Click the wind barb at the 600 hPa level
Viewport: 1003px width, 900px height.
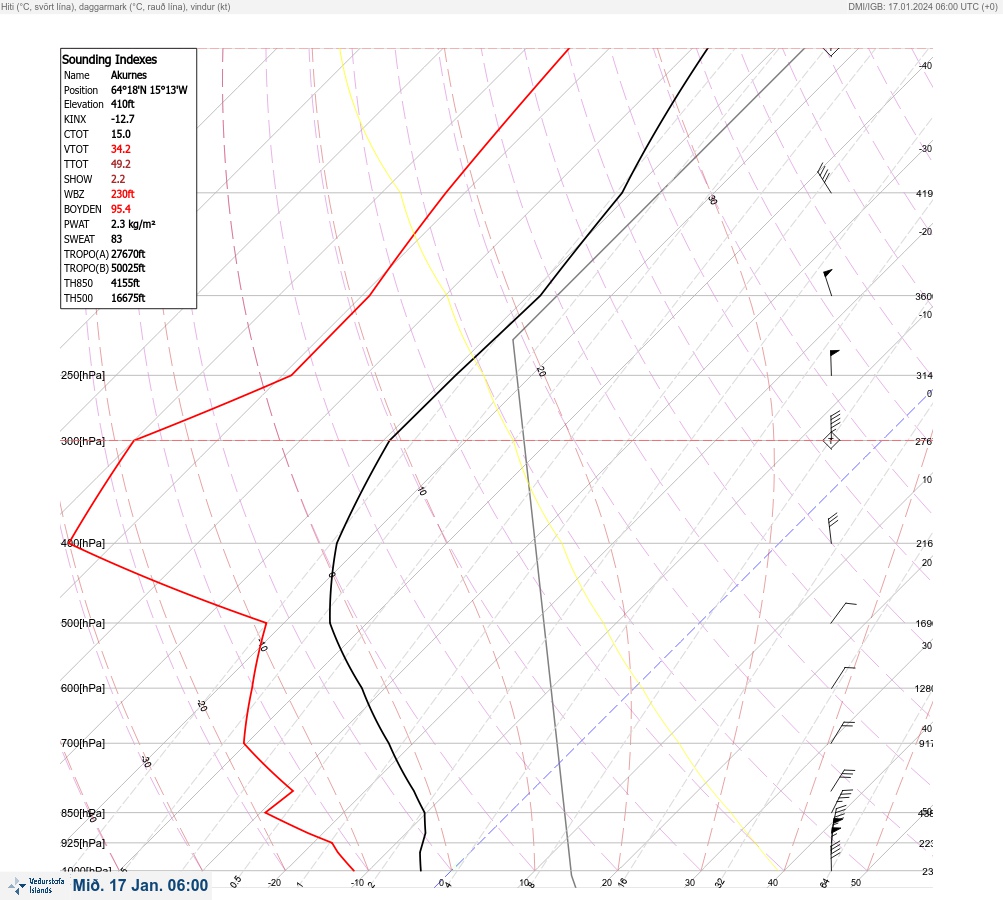click(842, 677)
